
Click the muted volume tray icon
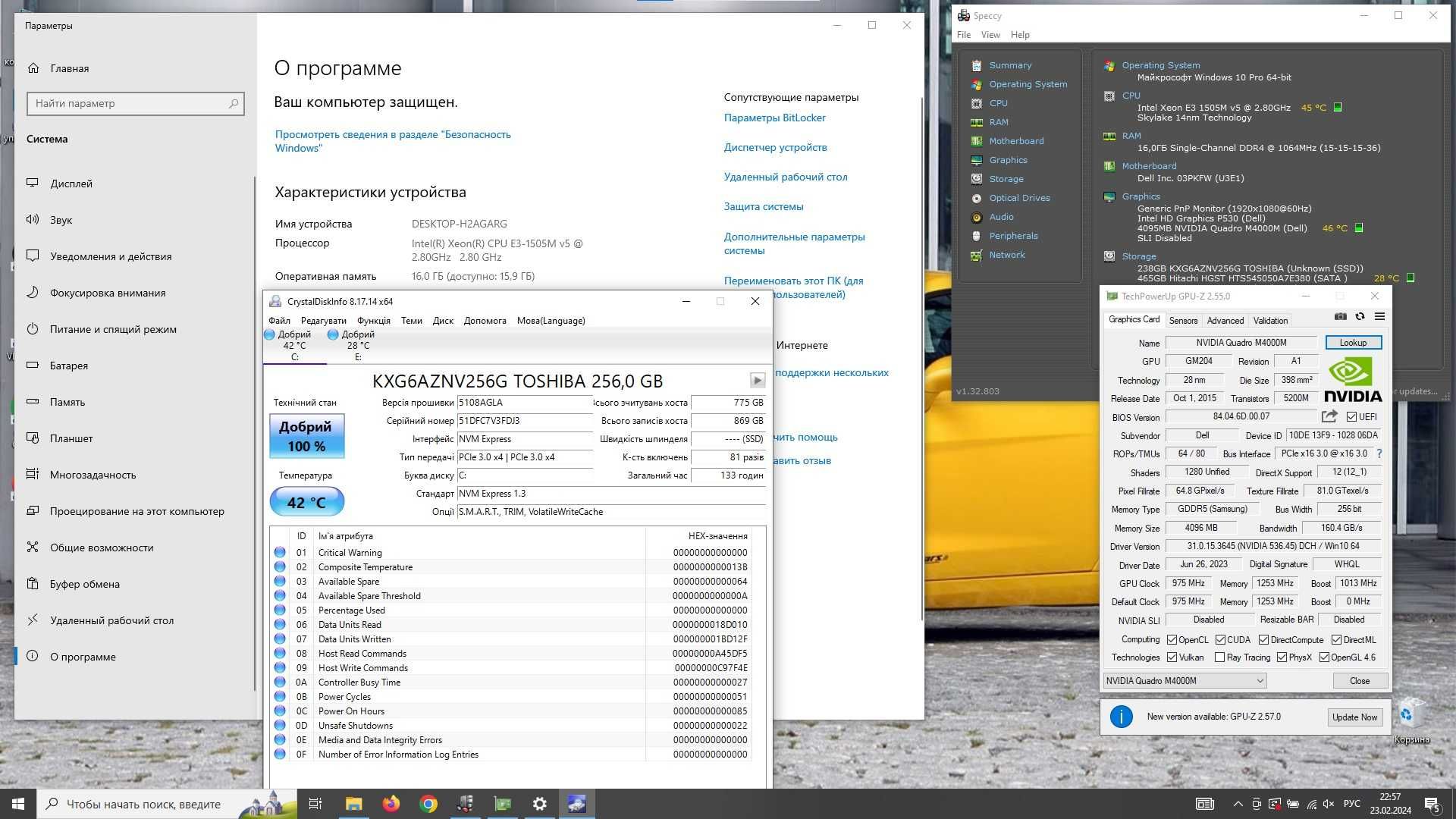point(1329,804)
